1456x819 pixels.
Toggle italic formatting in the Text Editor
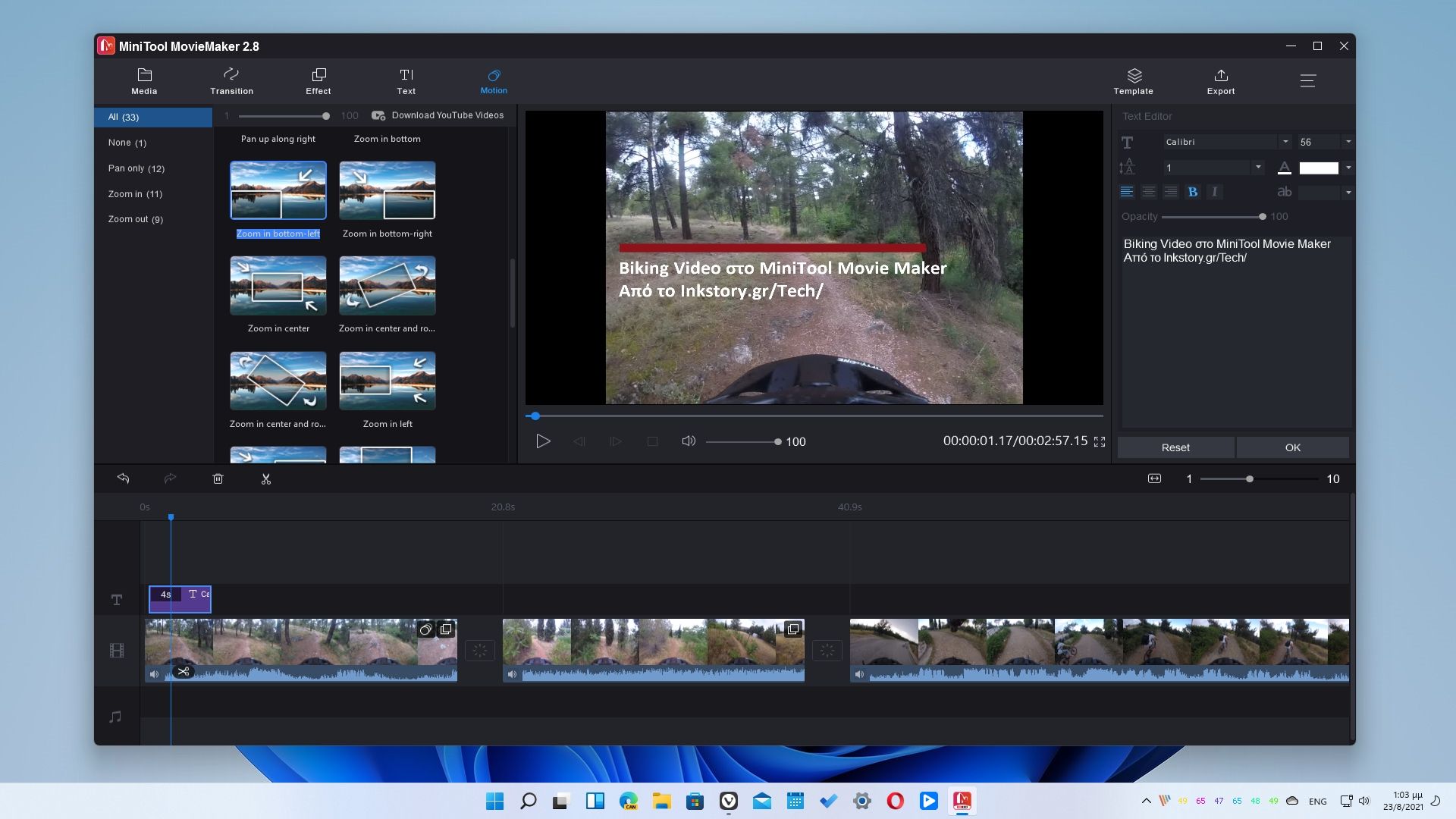click(x=1214, y=192)
